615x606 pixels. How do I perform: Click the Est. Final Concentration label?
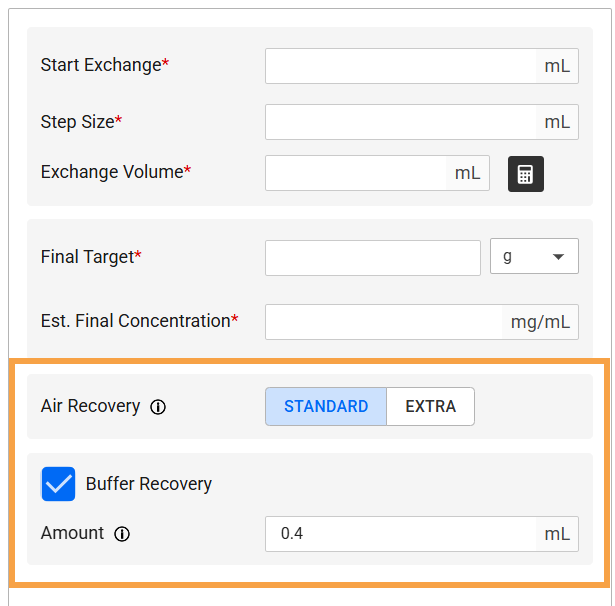(x=135, y=321)
